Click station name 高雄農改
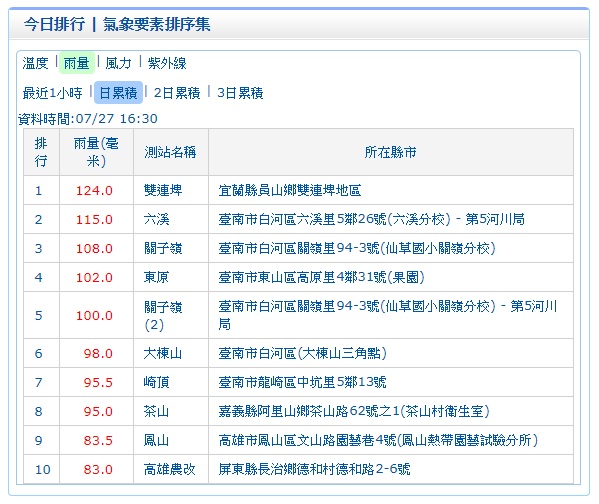This screenshot has height=504, width=599. (x=170, y=469)
